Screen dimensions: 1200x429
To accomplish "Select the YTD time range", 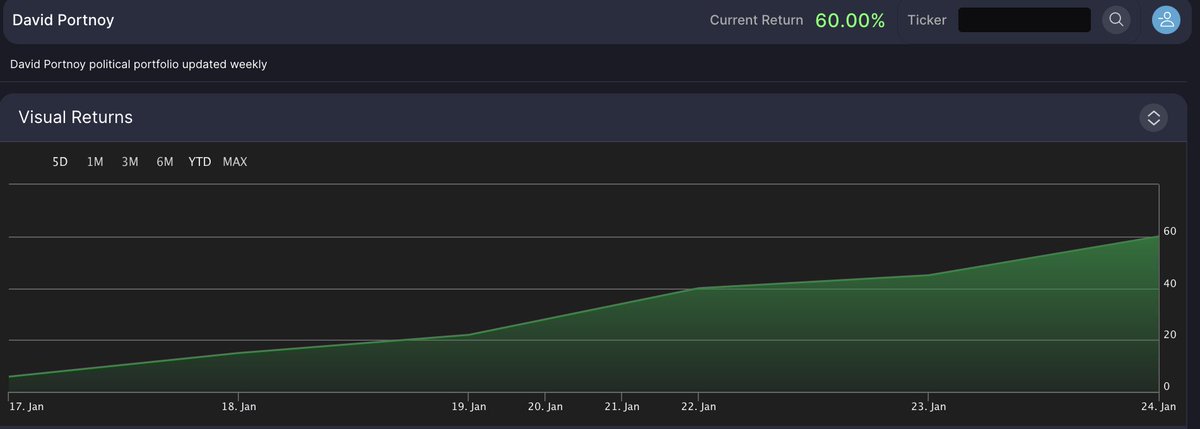I will point(200,162).
